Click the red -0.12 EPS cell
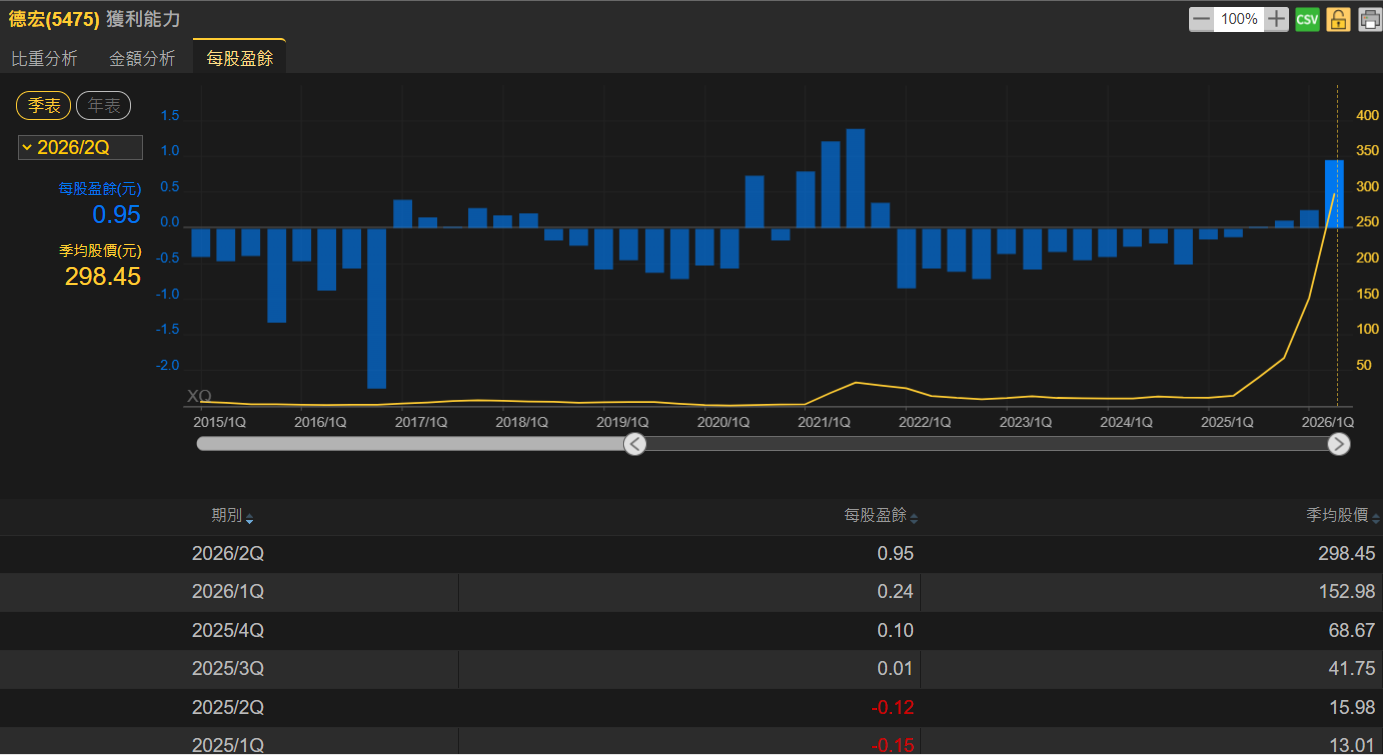1383x755 pixels. (892, 708)
